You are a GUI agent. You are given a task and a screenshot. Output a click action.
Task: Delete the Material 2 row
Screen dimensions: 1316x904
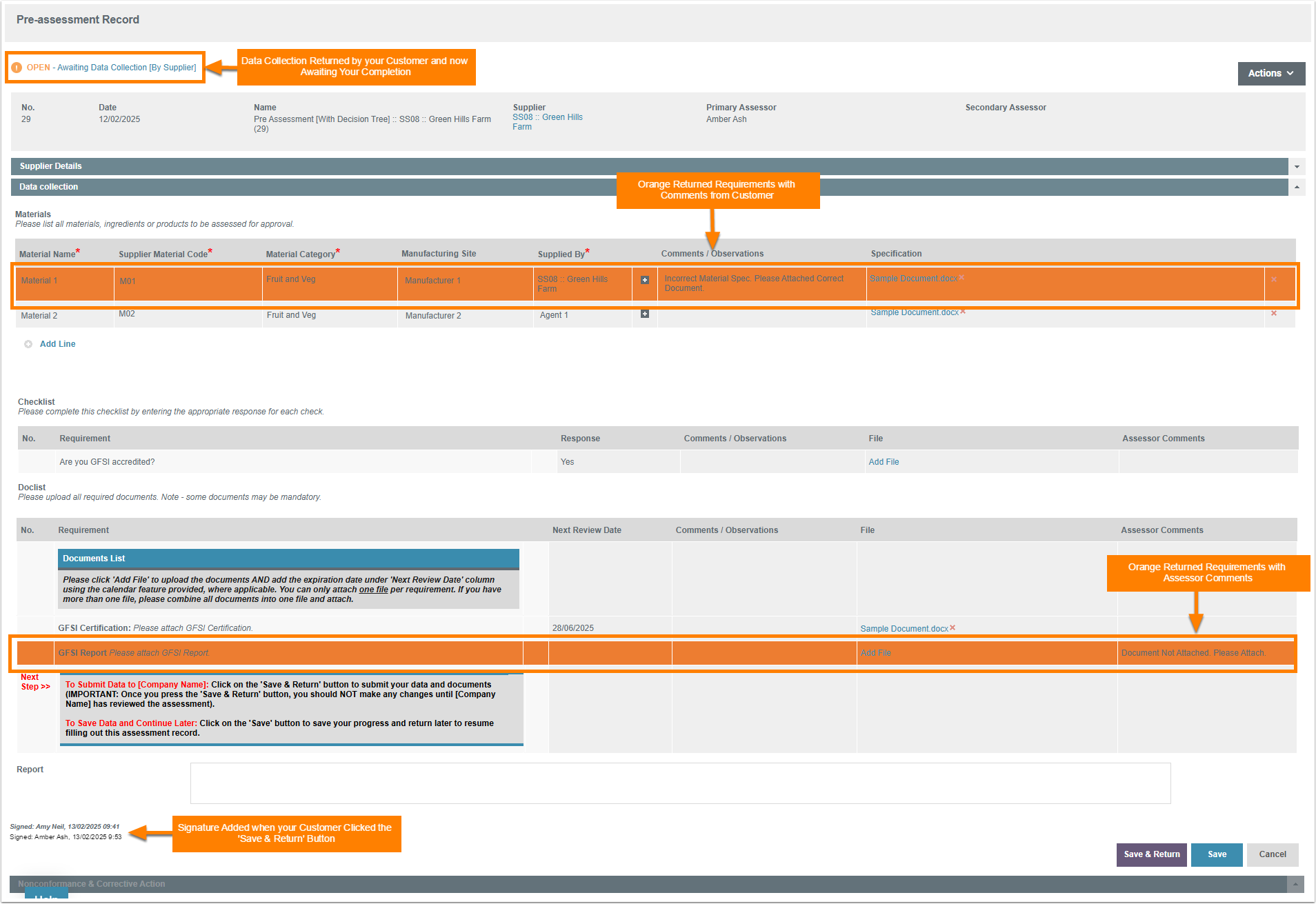click(1274, 314)
